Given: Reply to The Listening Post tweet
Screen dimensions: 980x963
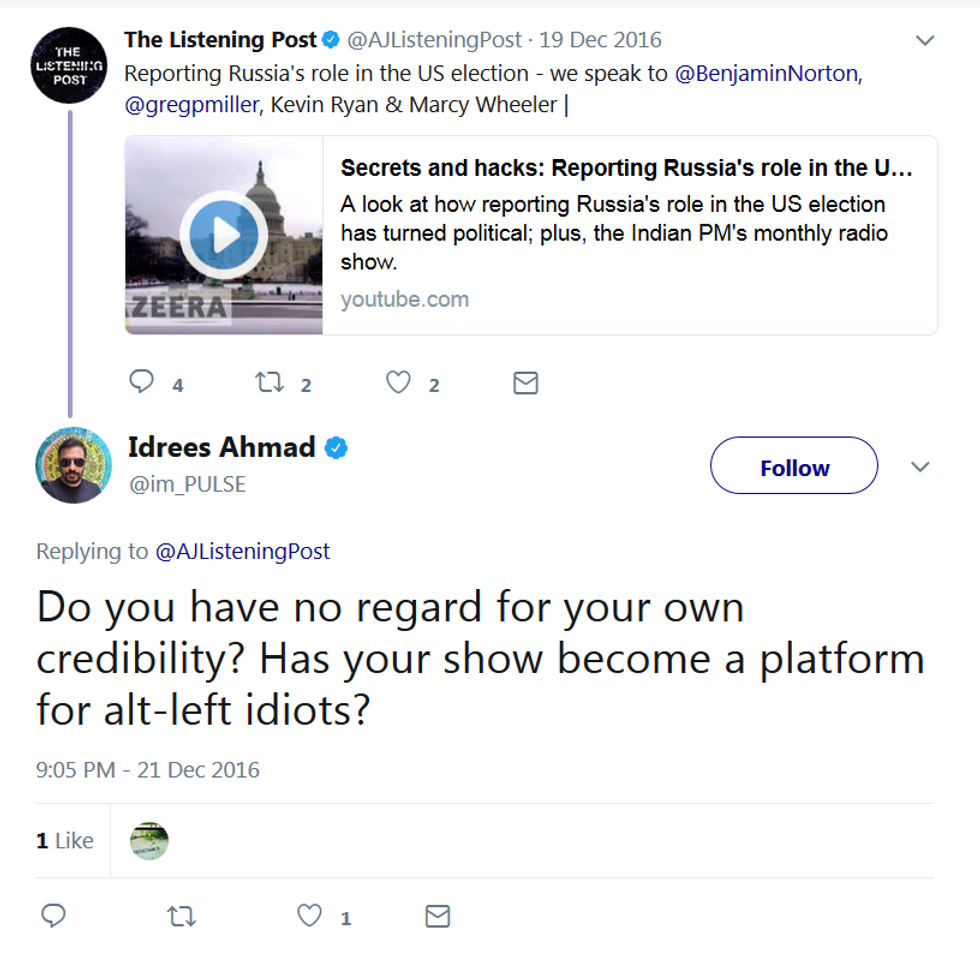Looking at the screenshot, I should pos(143,382).
